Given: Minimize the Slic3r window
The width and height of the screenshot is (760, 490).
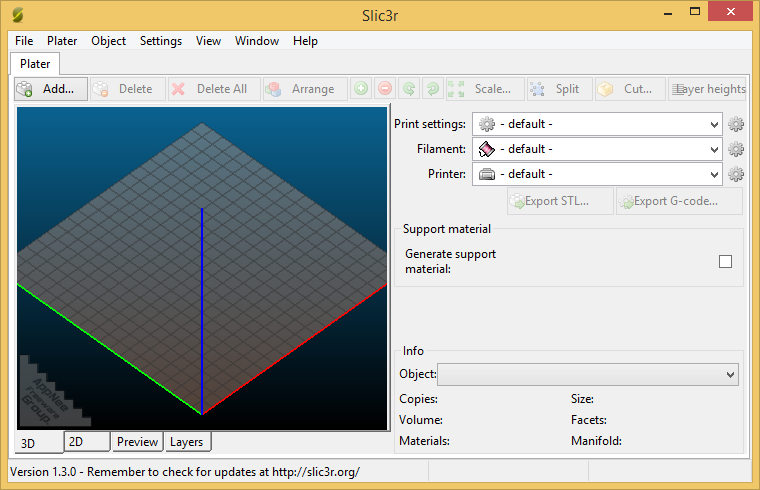Looking at the screenshot, I should point(668,12).
